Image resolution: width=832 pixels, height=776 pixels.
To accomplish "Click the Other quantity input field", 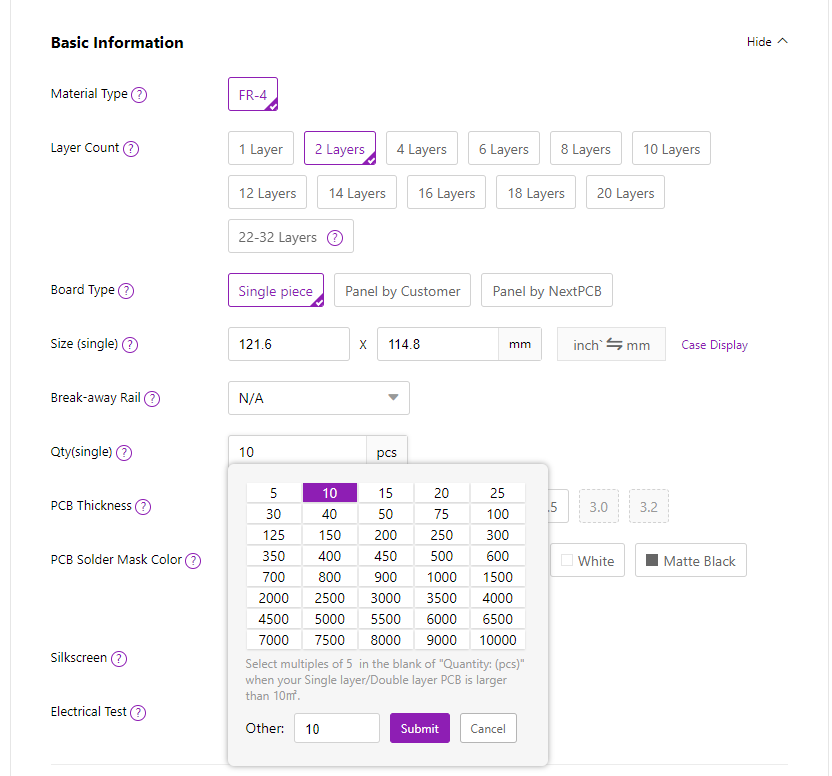I will [336, 729].
